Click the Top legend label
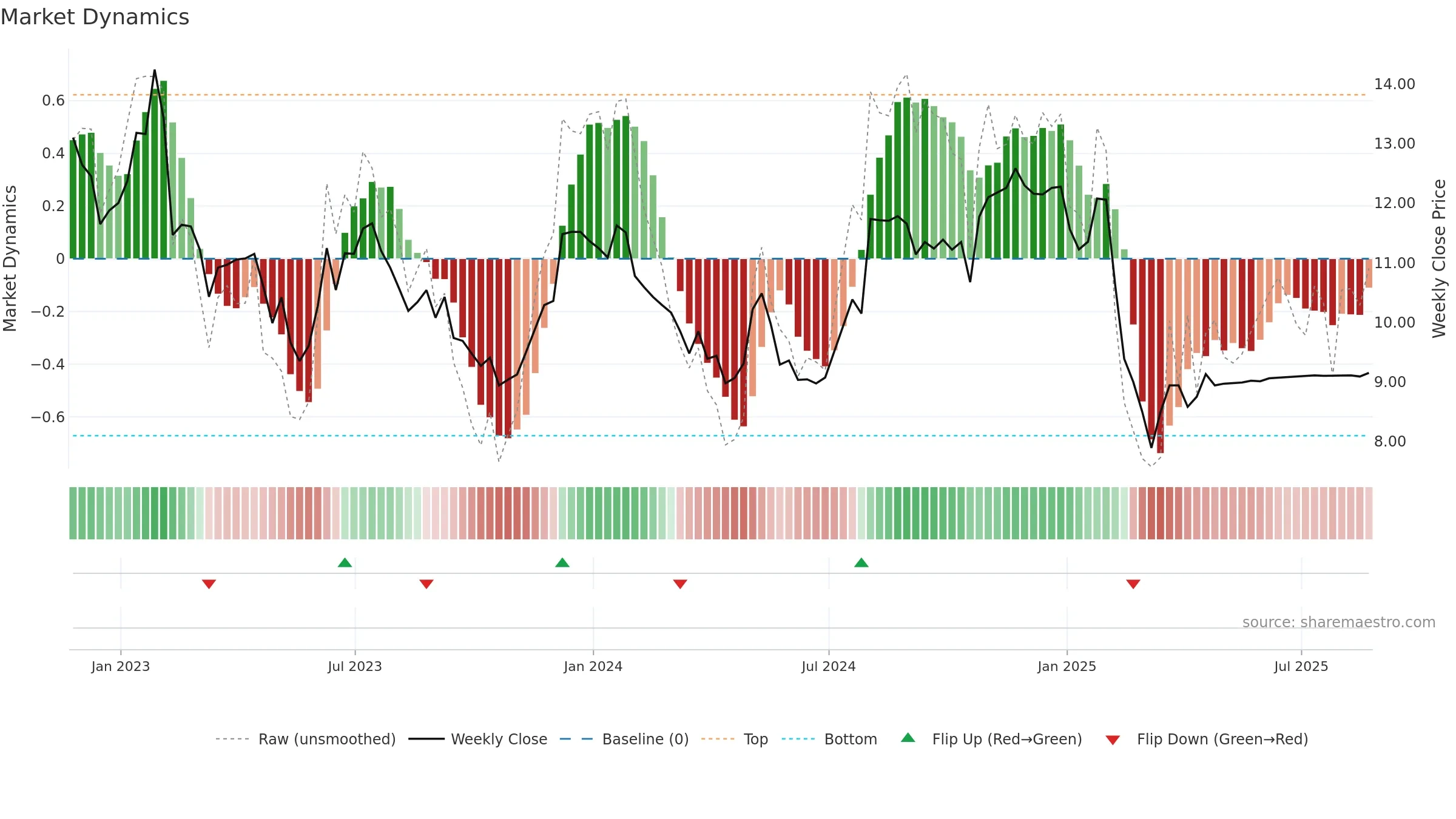Screen dimensions: 1456x819 (756, 739)
